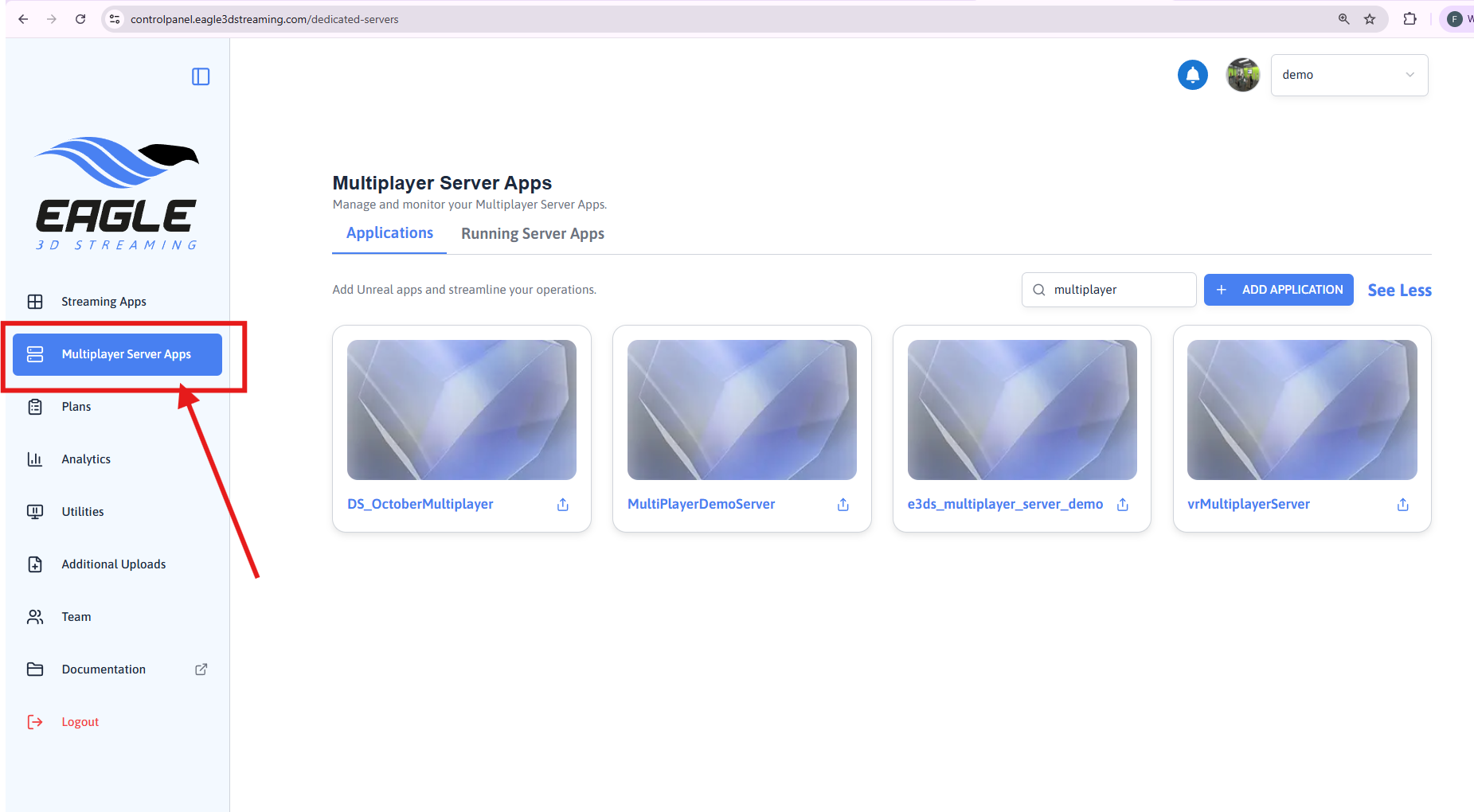Image resolution: width=1474 pixels, height=812 pixels.
Task: Select the Applications tab
Action: pyautogui.click(x=389, y=233)
